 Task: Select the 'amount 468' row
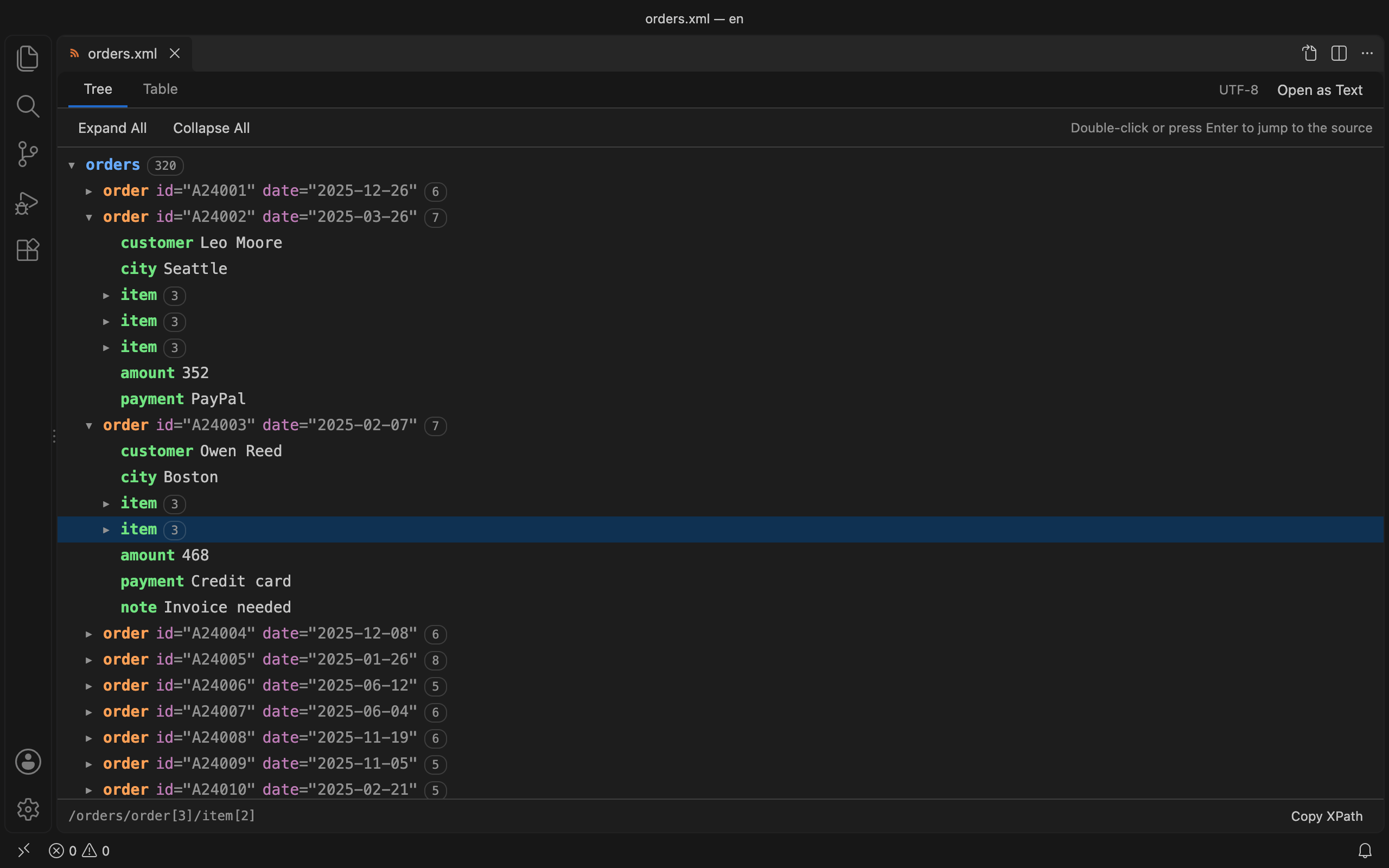tap(721, 555)
